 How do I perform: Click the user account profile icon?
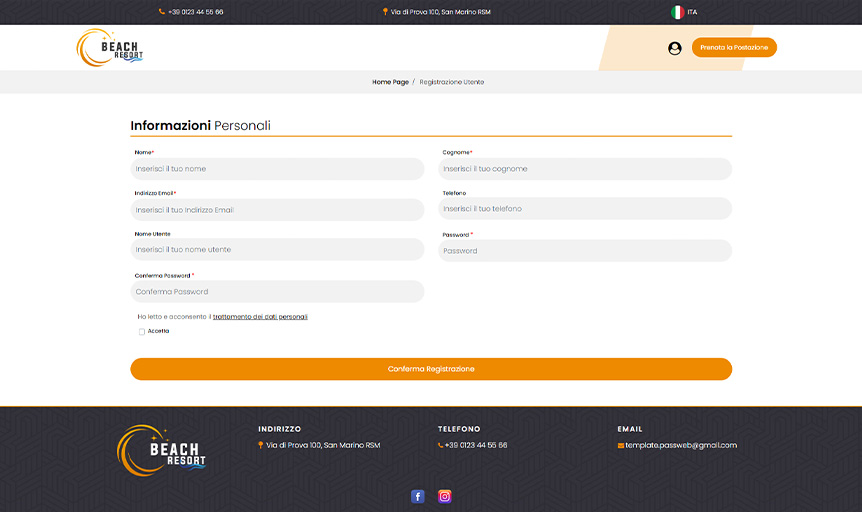click(674, 48)
